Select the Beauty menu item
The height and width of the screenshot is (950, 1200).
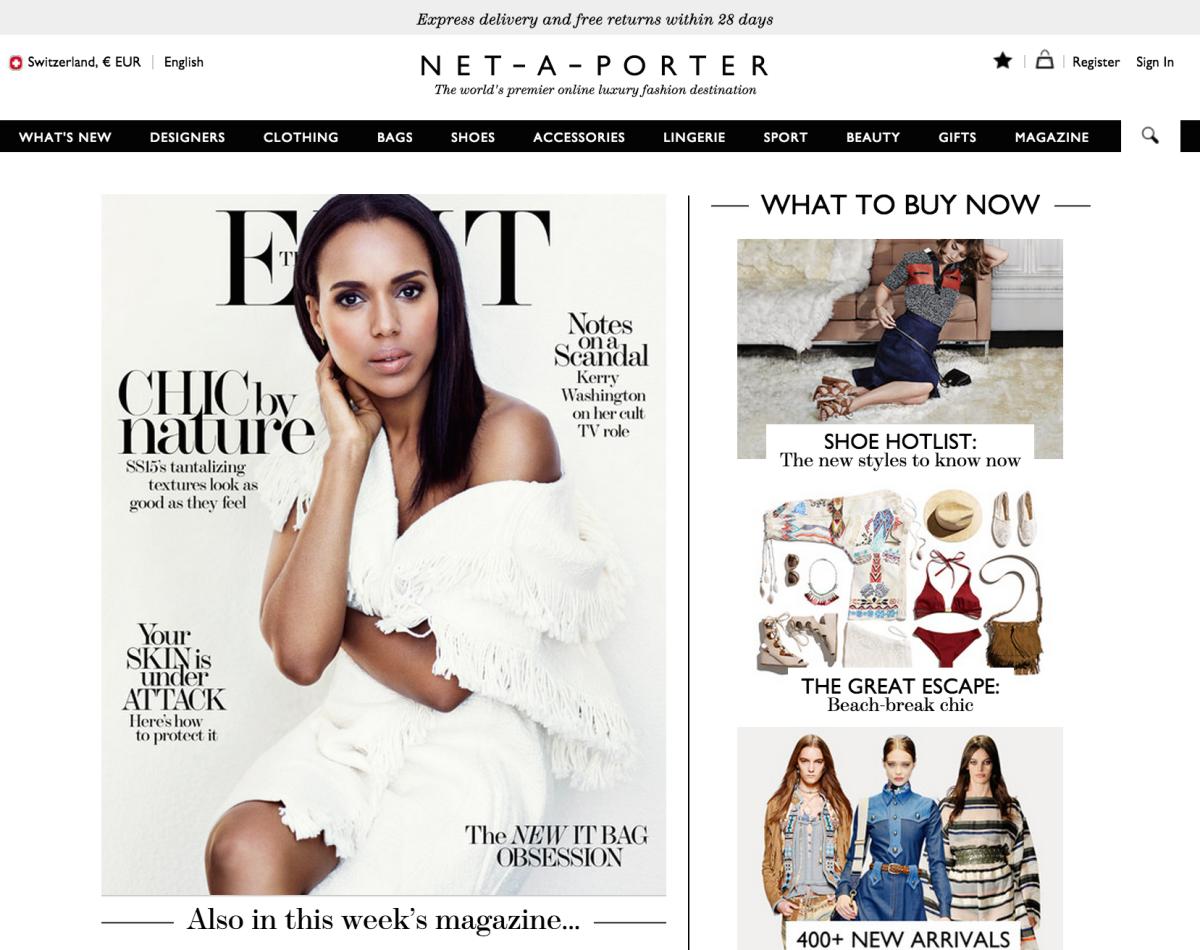[873, 137]
